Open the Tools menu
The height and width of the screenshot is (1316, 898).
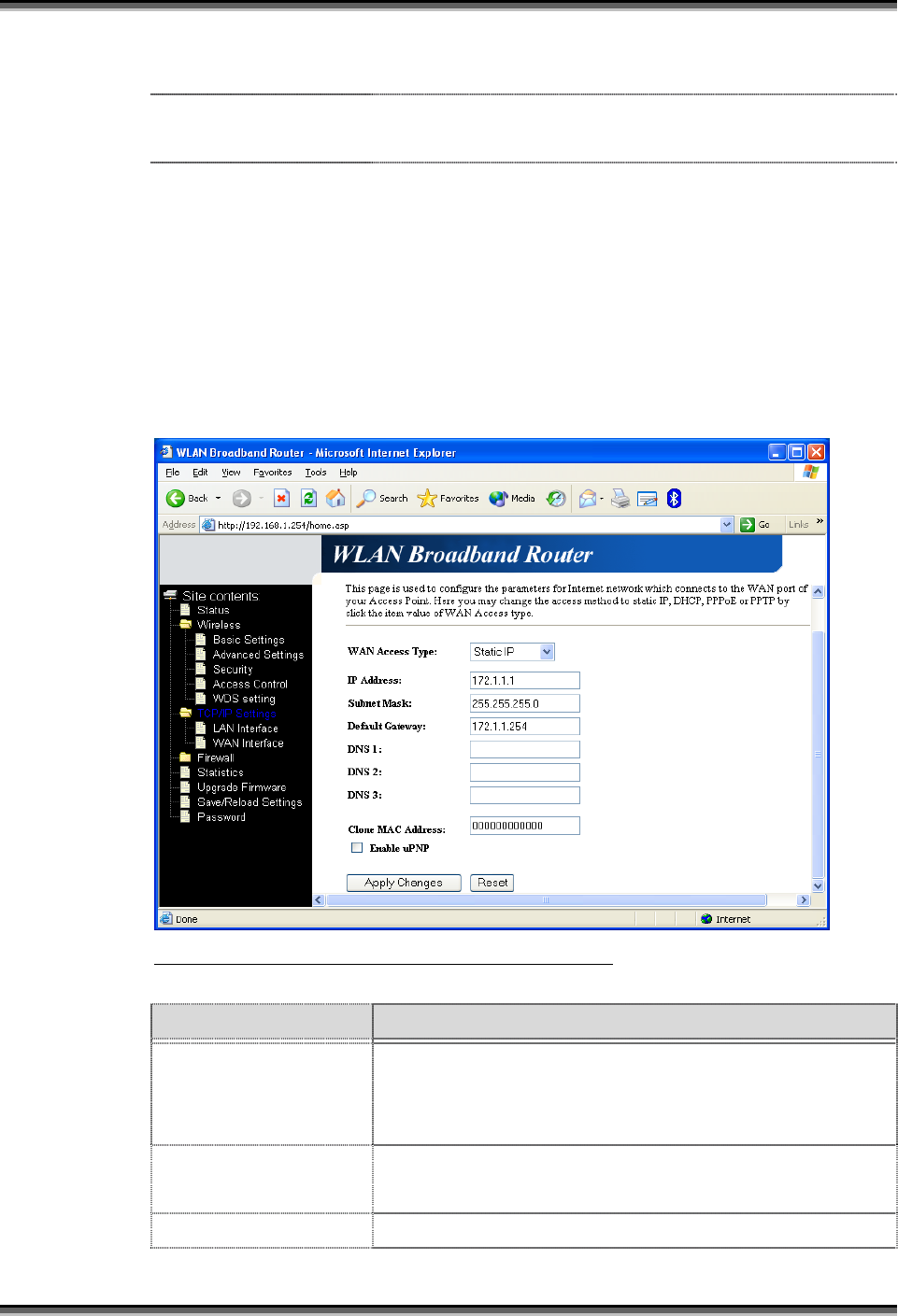pos(316,473)
